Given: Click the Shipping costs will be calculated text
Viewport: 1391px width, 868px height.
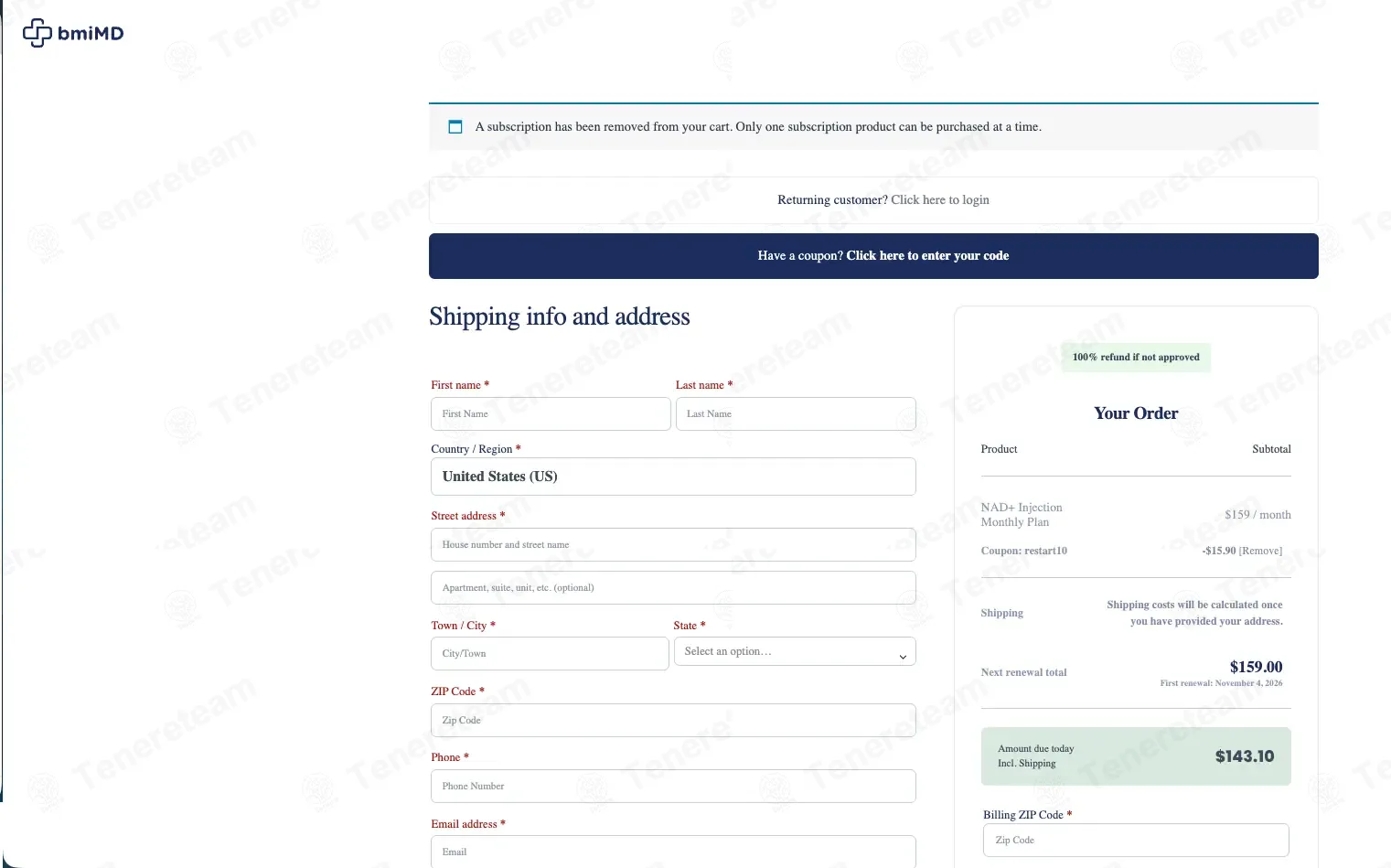Looking at the screenshot, I should 1194,613.
